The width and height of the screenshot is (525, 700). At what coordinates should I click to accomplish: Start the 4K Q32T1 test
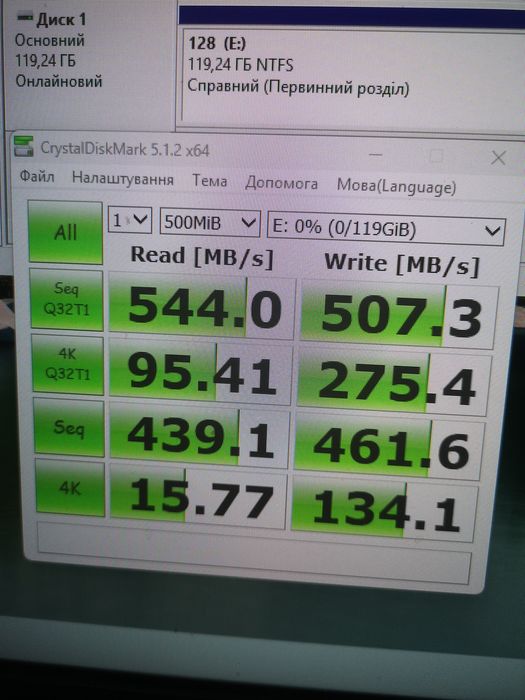pyautogui.click(x=68, y=365)
